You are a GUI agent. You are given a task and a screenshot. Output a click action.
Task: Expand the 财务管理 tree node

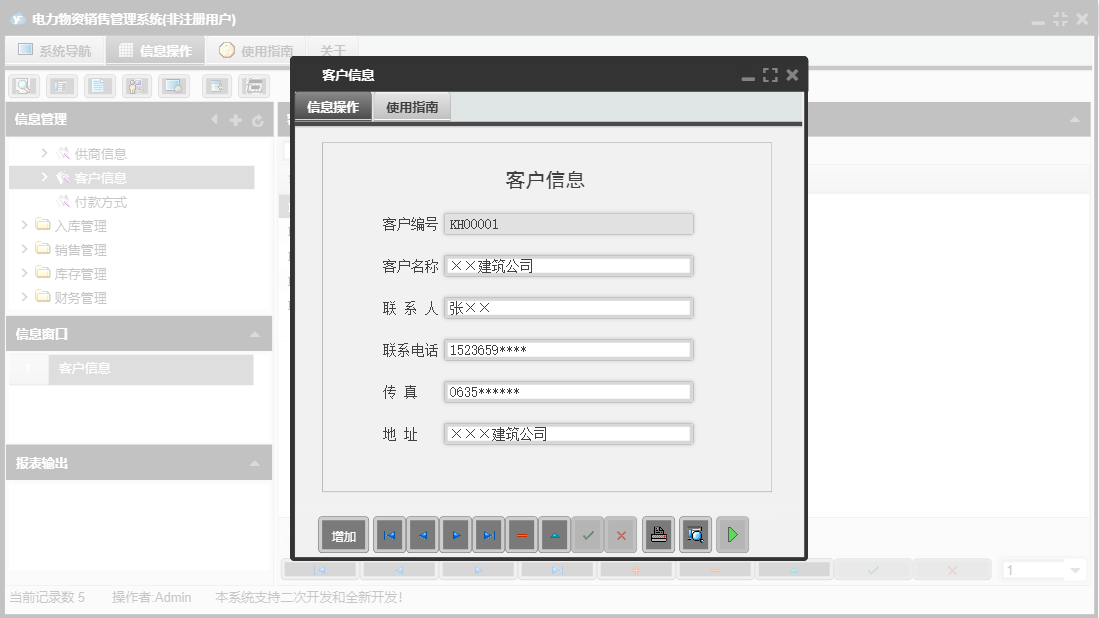click(24, 297)
